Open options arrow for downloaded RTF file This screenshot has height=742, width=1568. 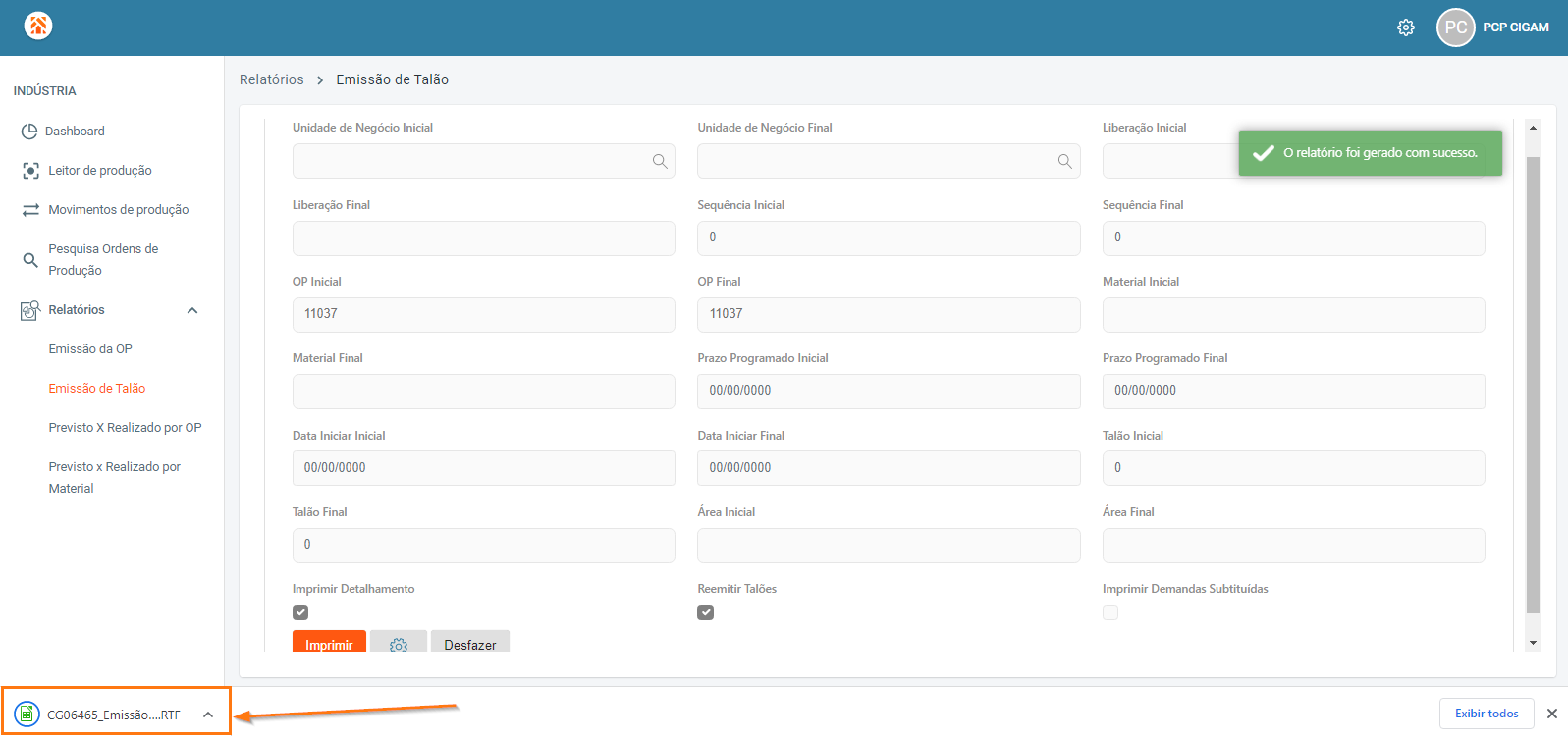[x=208, y=715]
